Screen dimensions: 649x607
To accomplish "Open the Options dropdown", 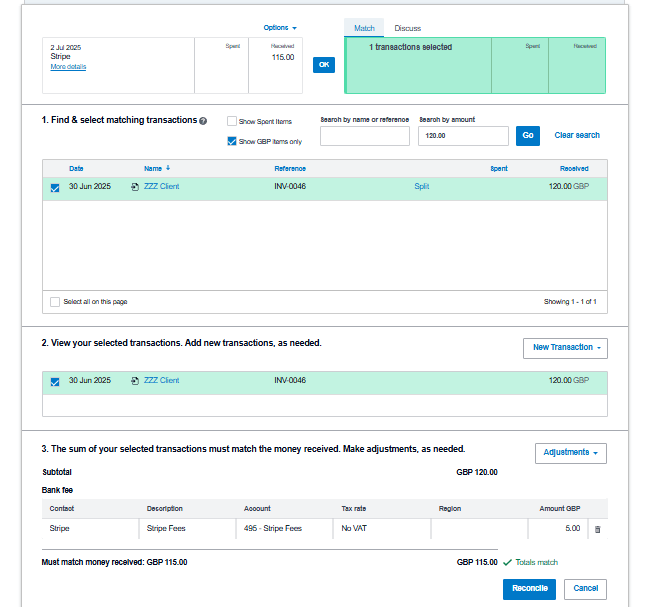I will pos(280,28).
